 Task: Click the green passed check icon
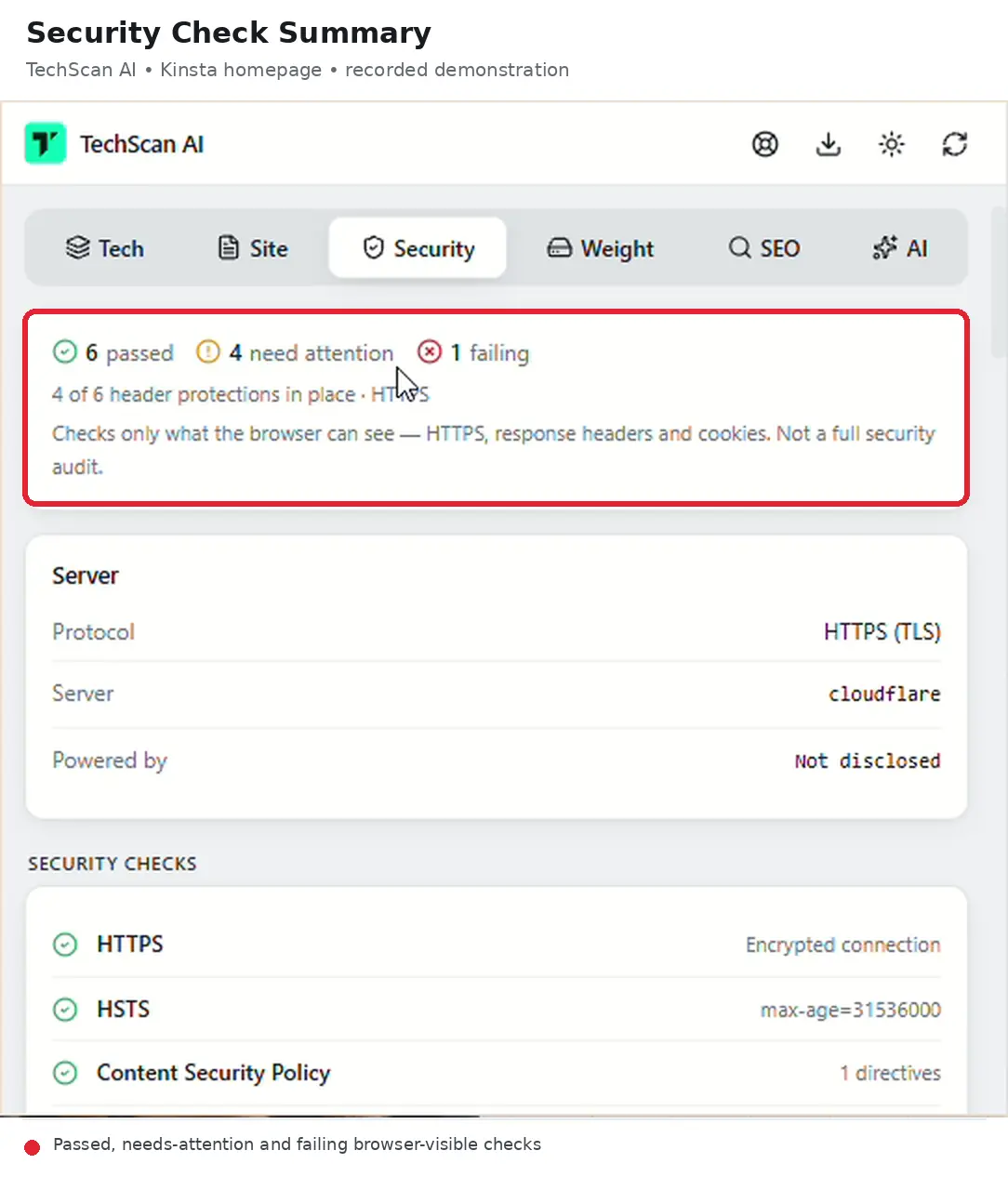click(x=65, y=352)
